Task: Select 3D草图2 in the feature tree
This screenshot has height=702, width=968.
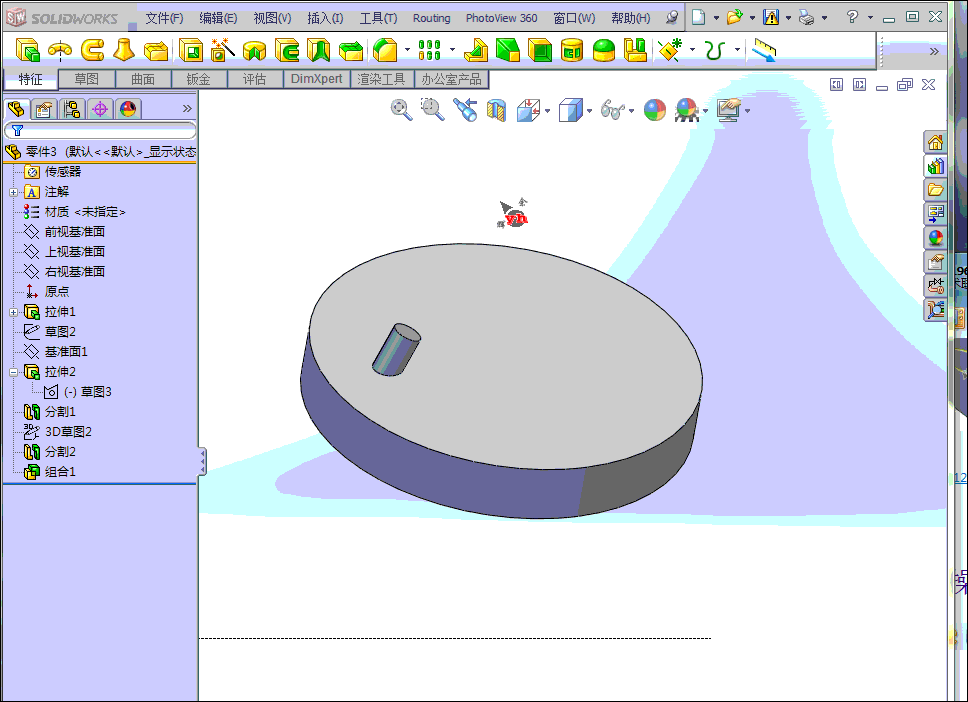Action: coord(68,432)
